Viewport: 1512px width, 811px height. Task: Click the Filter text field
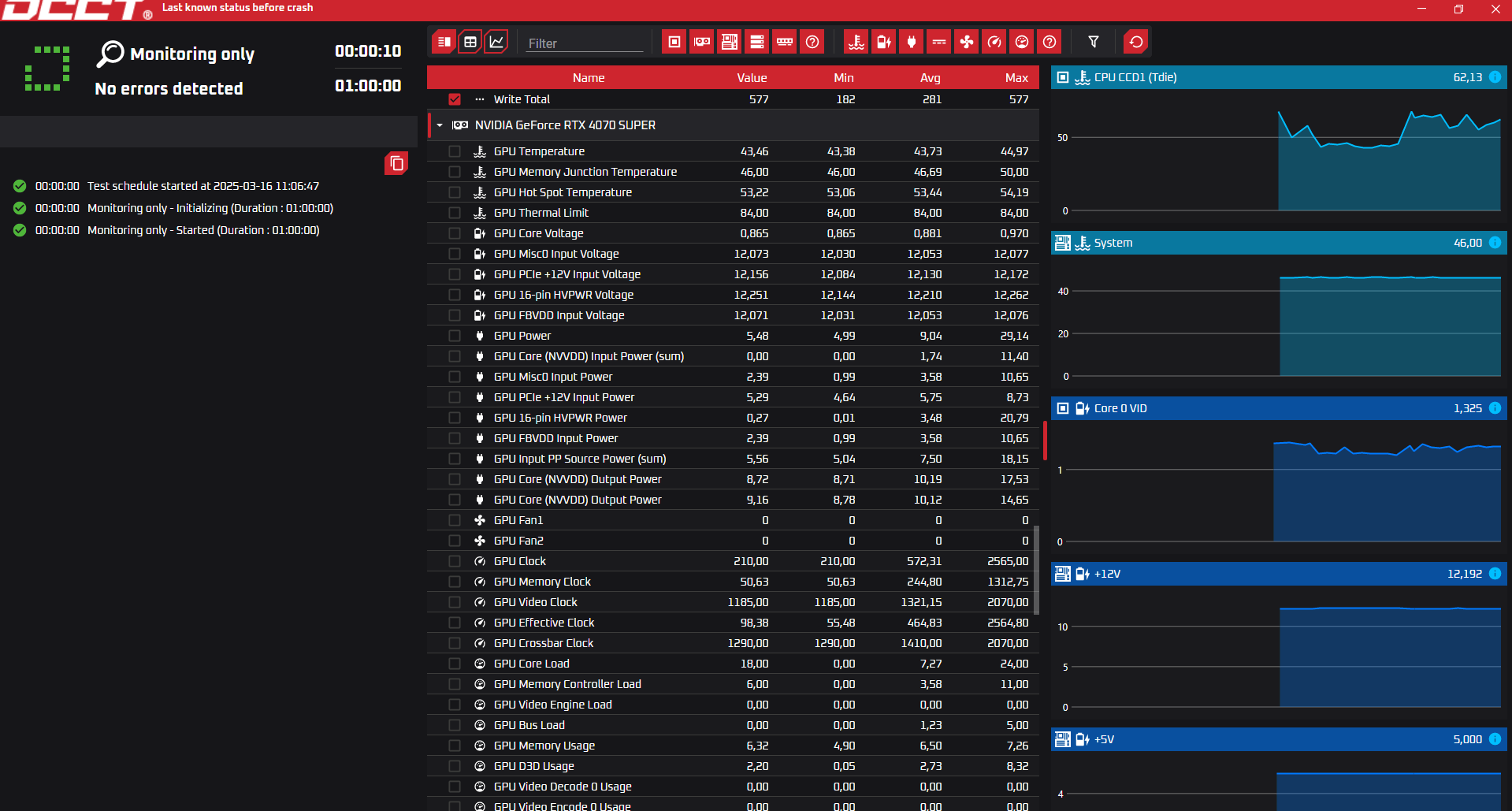point(585,43)
